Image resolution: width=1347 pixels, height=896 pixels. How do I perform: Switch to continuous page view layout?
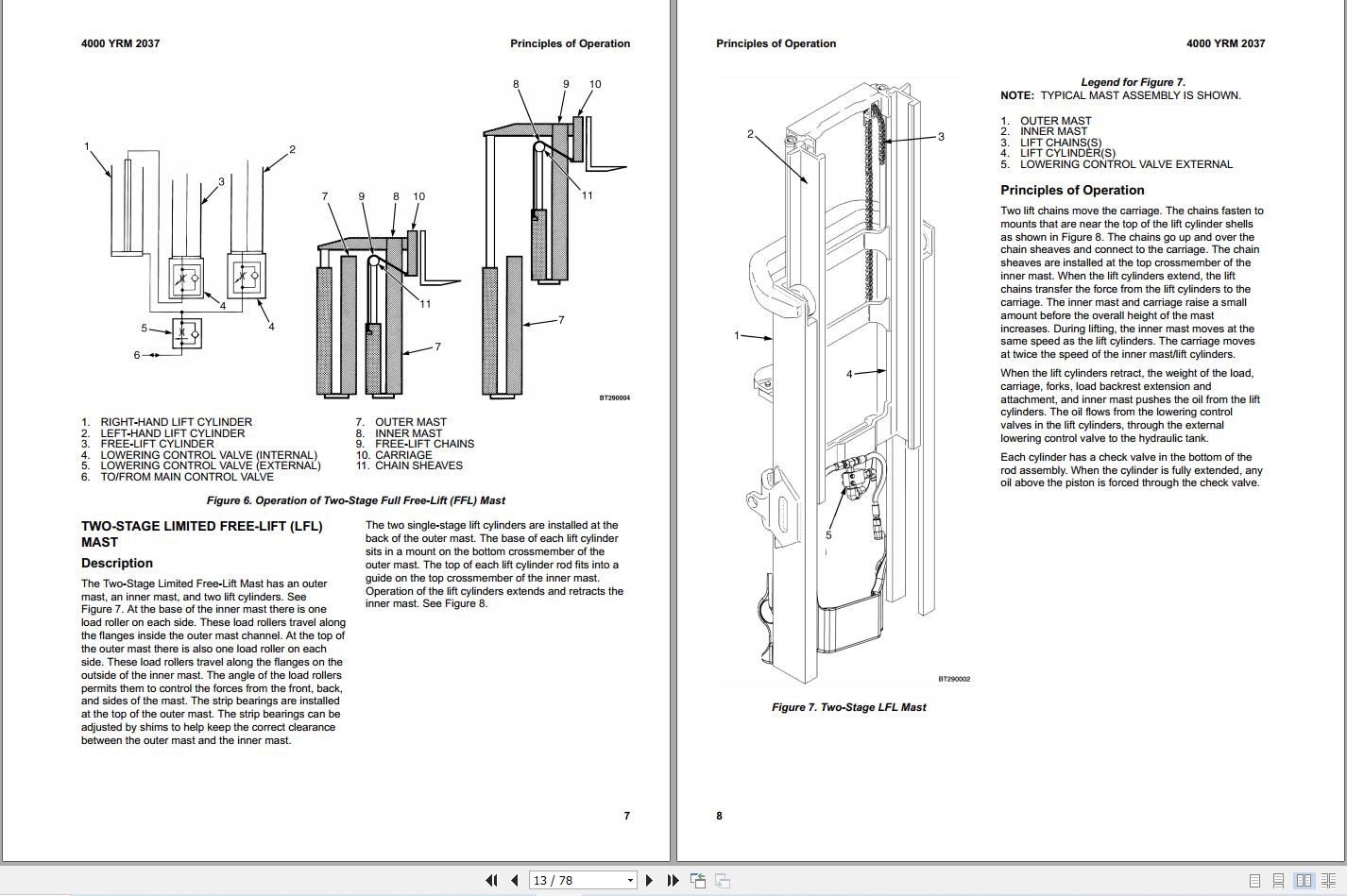tap(1278, 881)
